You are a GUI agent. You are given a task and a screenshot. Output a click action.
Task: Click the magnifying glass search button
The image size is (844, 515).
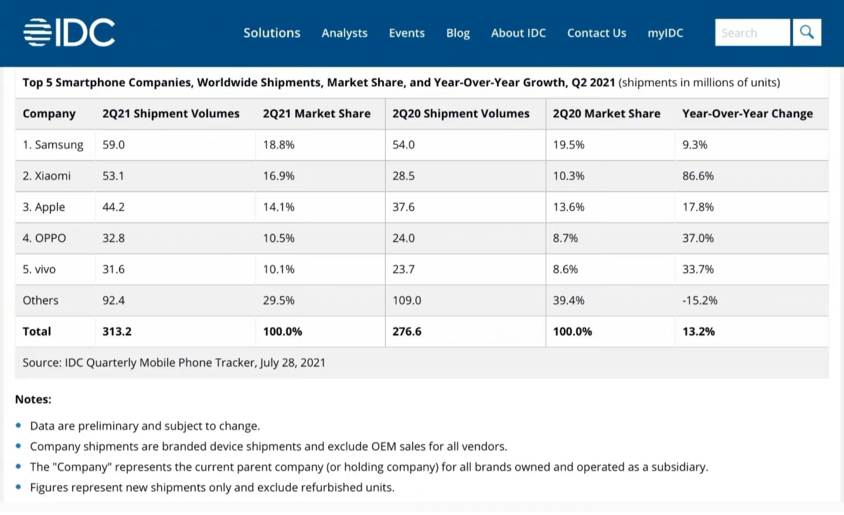tap(807, 32)
